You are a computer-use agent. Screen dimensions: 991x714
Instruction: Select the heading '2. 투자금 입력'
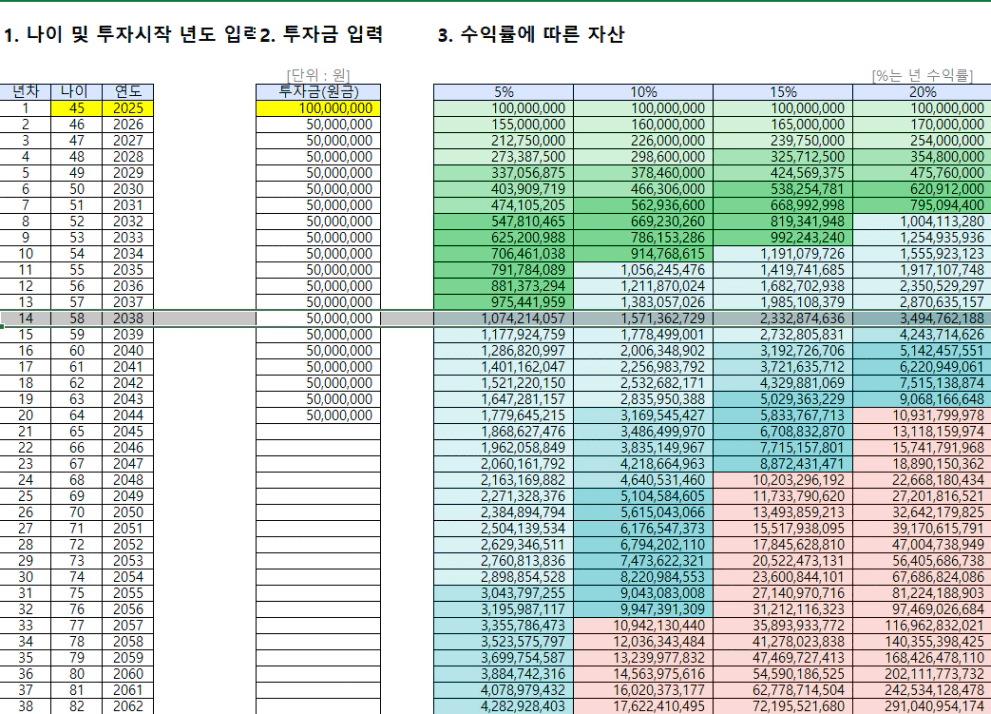[322, 34]
